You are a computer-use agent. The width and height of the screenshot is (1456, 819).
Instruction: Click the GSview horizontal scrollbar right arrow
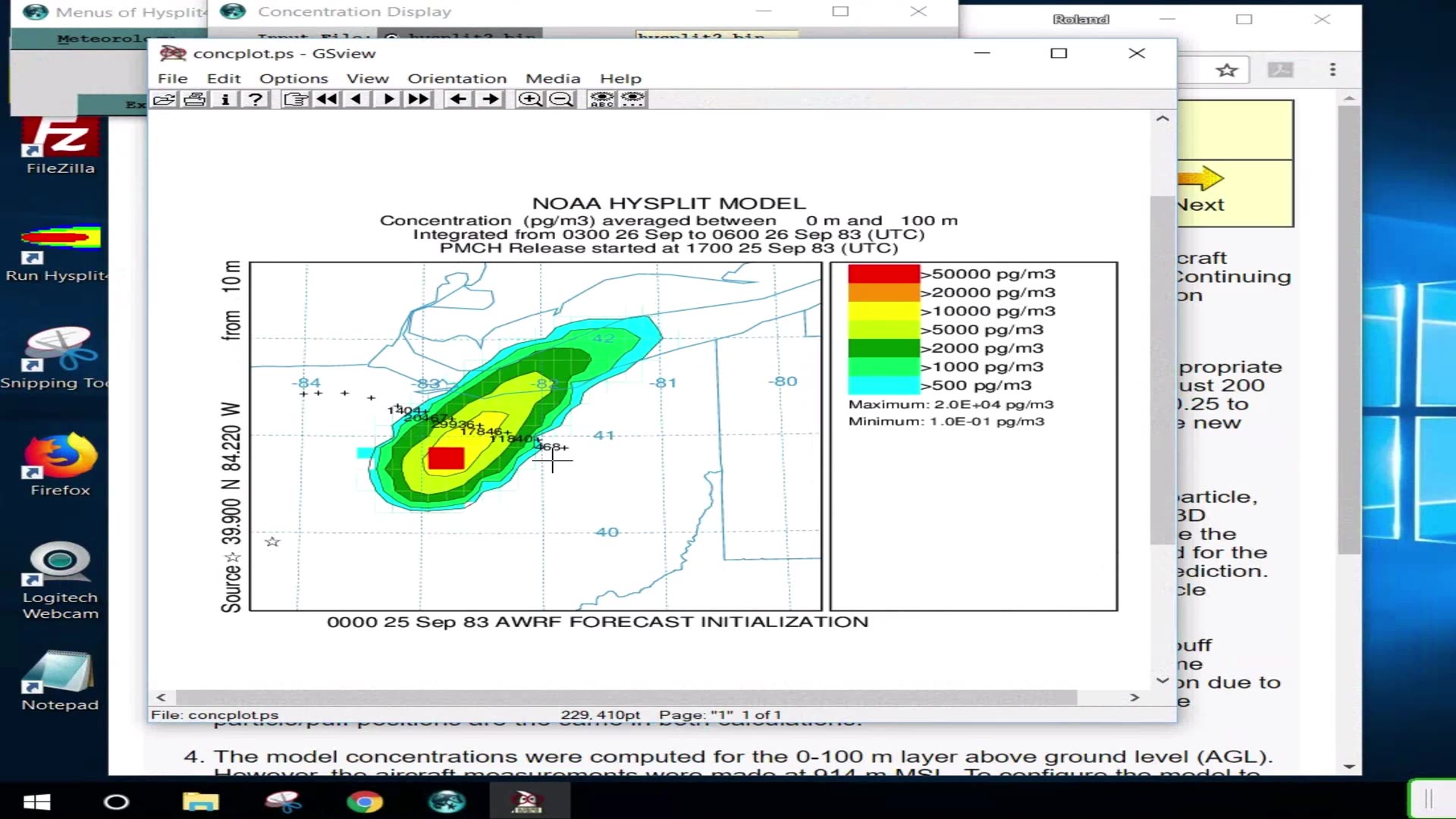pos(1134,697)
